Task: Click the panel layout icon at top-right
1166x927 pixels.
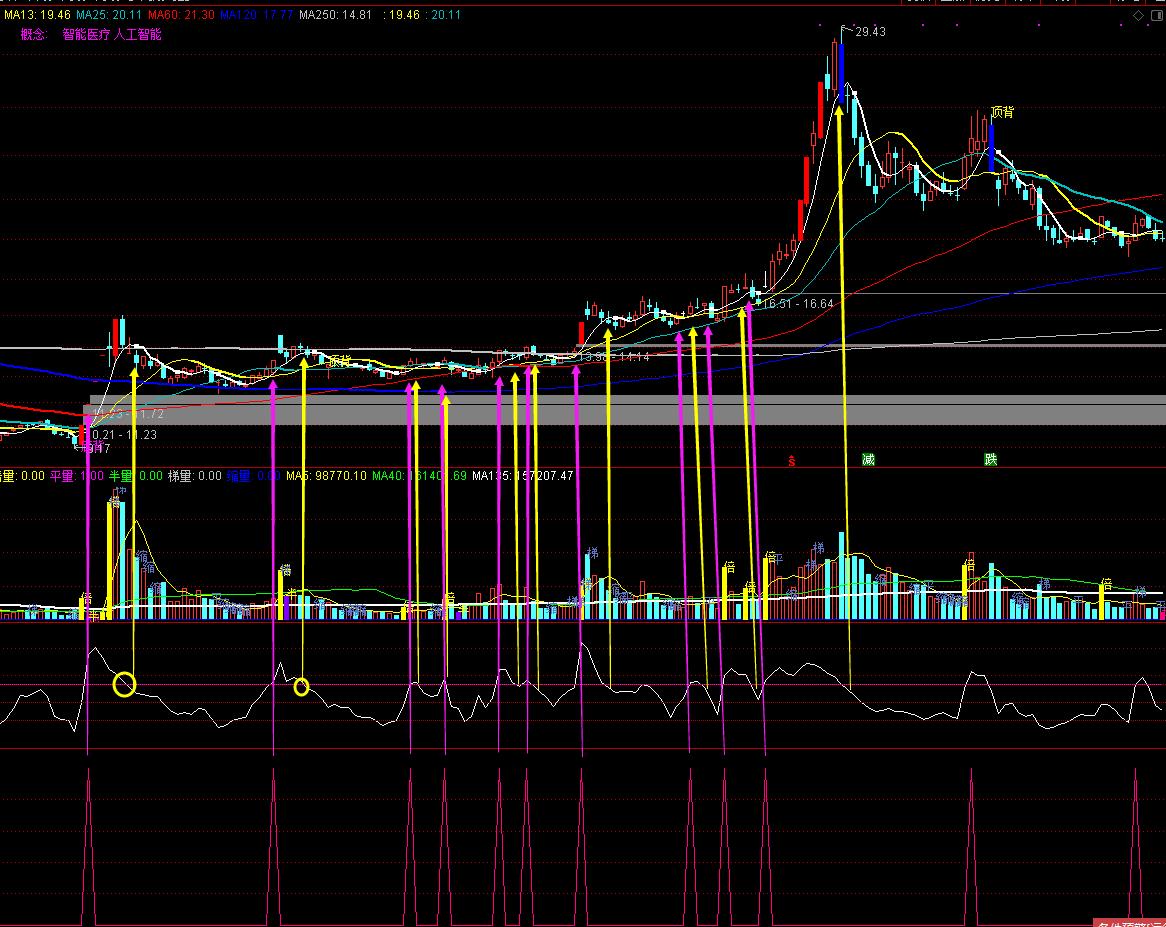Action: 1155,16
